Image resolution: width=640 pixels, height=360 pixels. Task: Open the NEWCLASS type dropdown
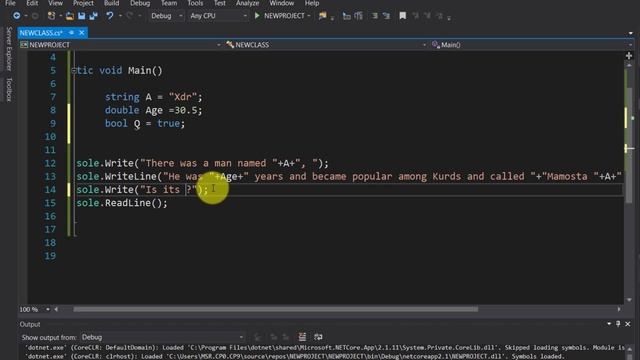tap(326, 45)
